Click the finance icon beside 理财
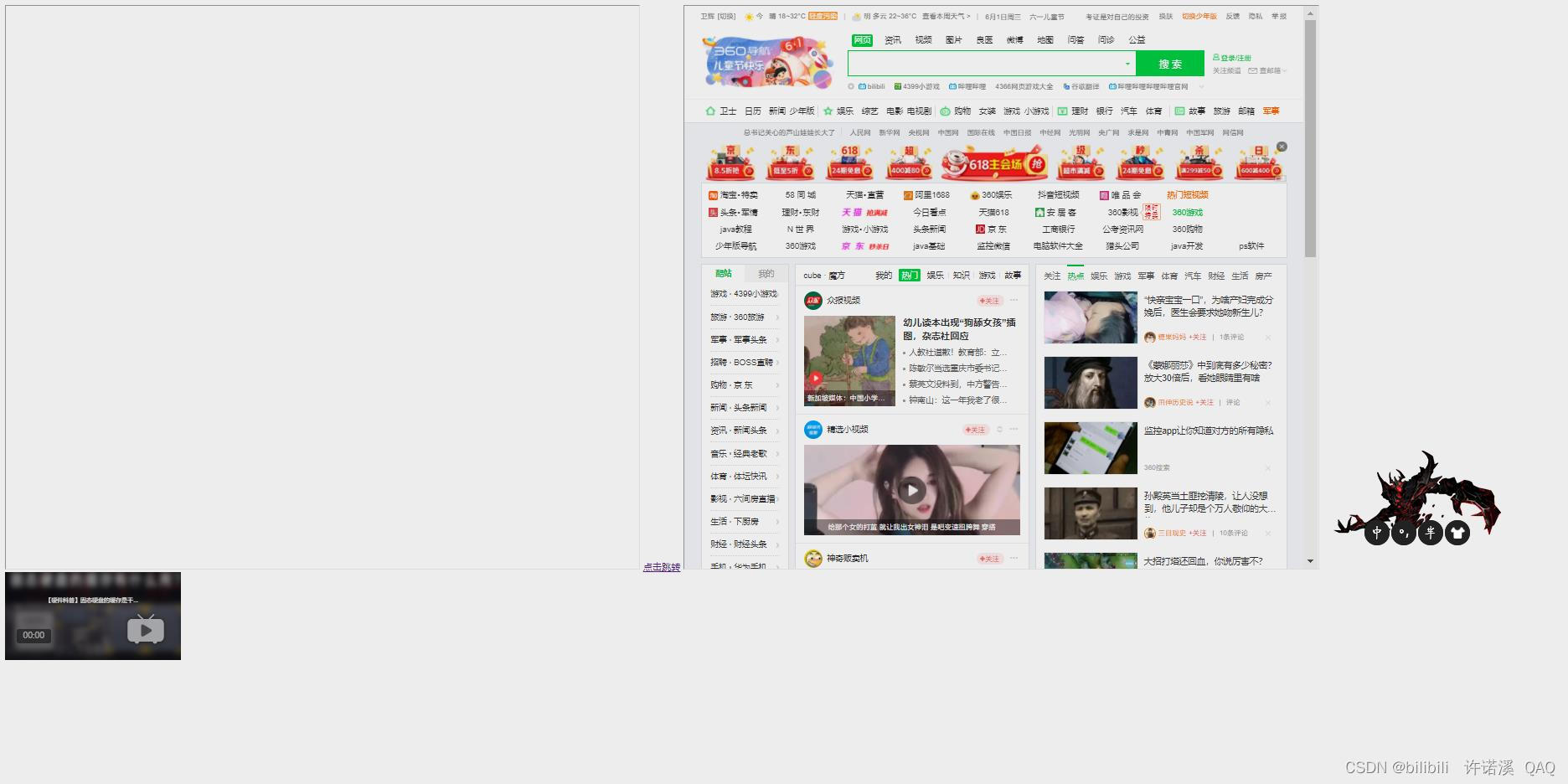The width and height of the screenshot is (1568, 784). (x=1062, y=111)
